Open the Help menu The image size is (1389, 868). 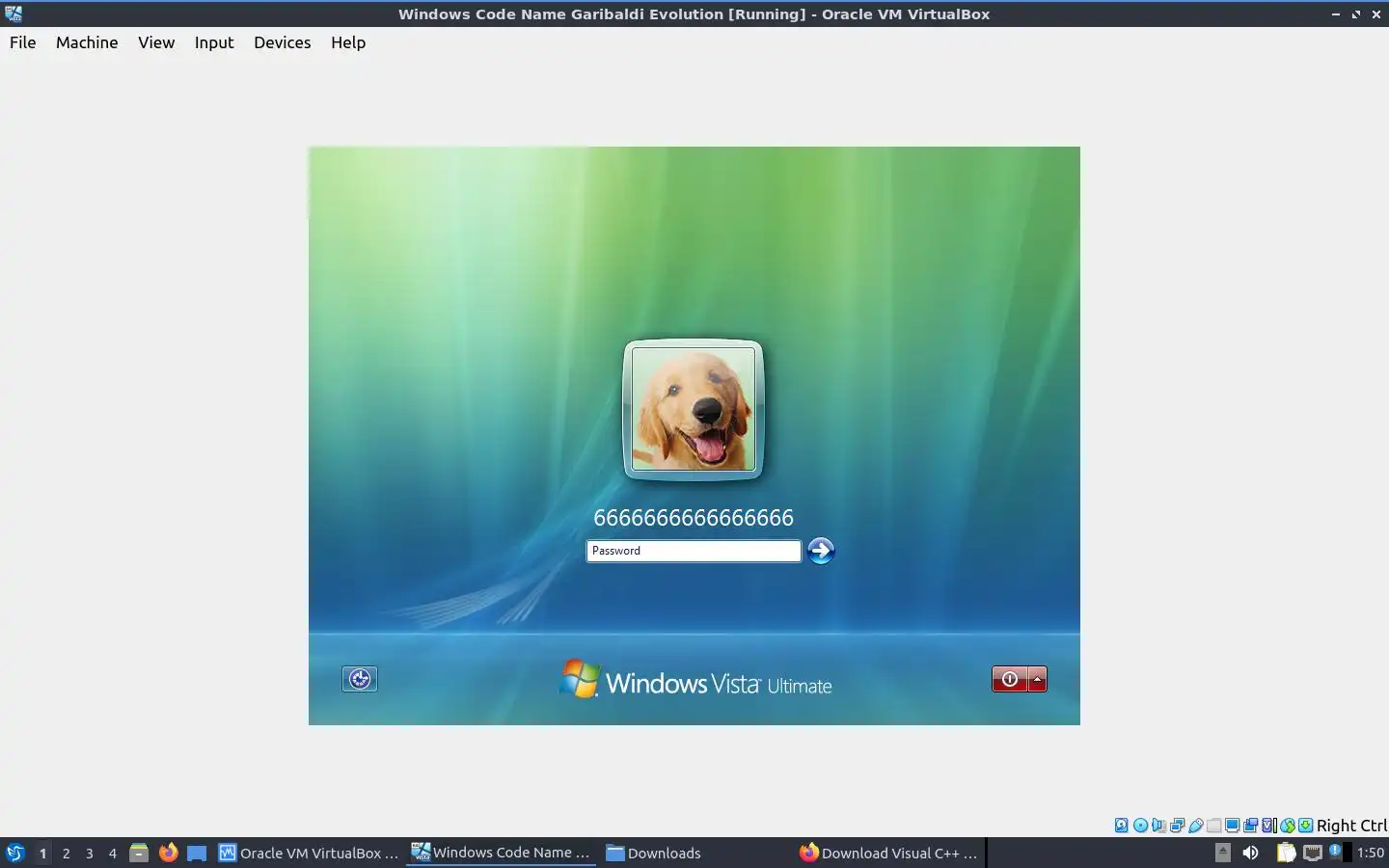(x=348, y=42)
